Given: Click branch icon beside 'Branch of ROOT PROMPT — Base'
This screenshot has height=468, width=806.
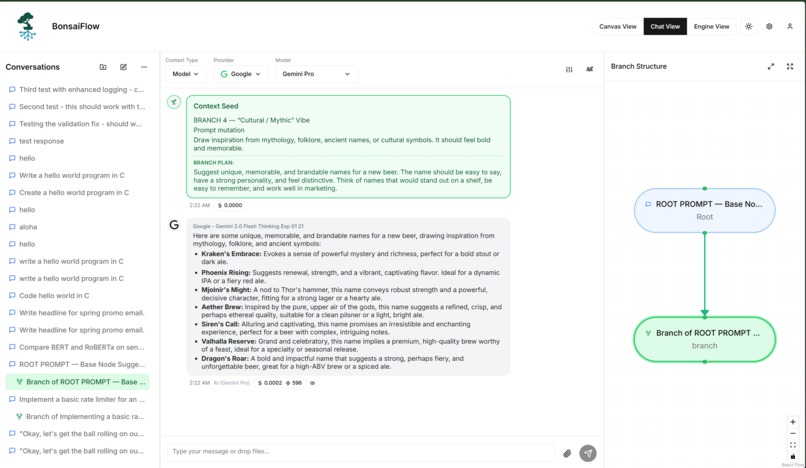Looking at the screenshot, I should coord(20,382).
